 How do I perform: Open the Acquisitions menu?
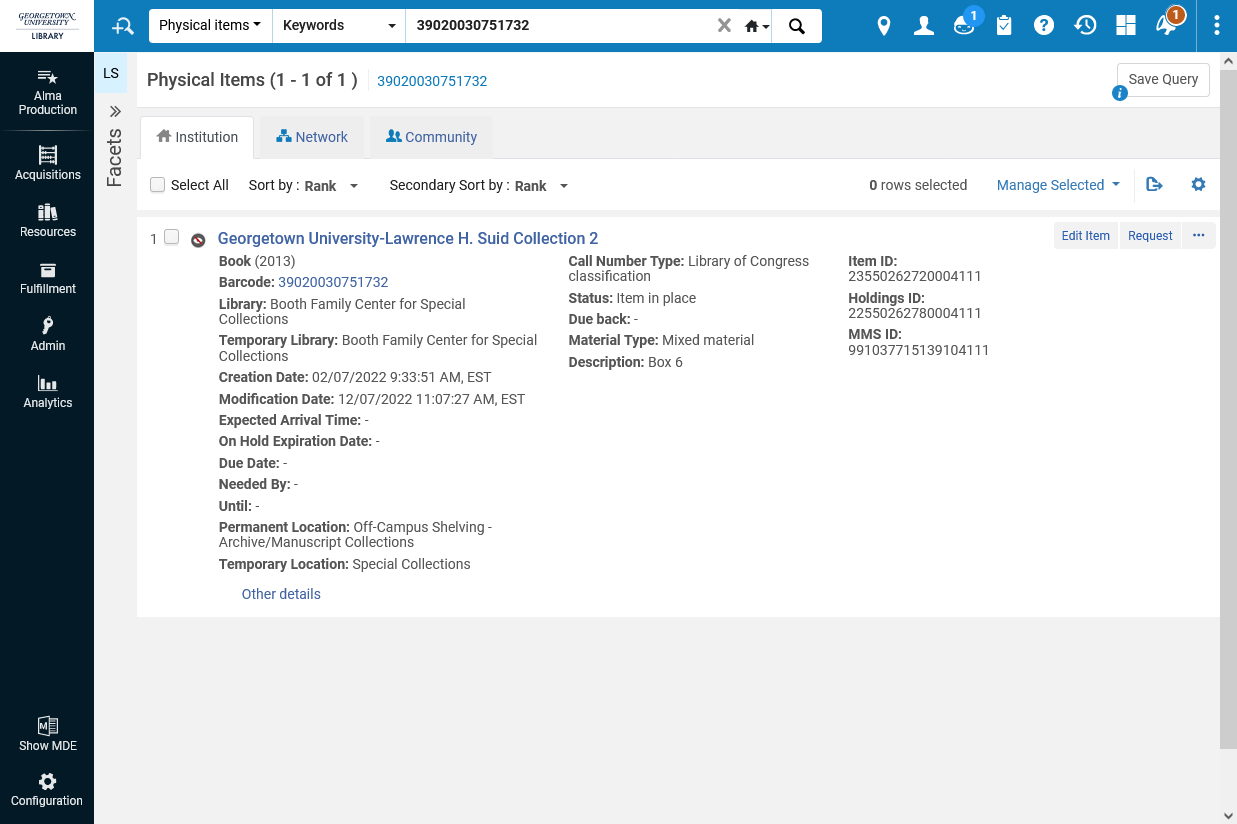point(47,163)
